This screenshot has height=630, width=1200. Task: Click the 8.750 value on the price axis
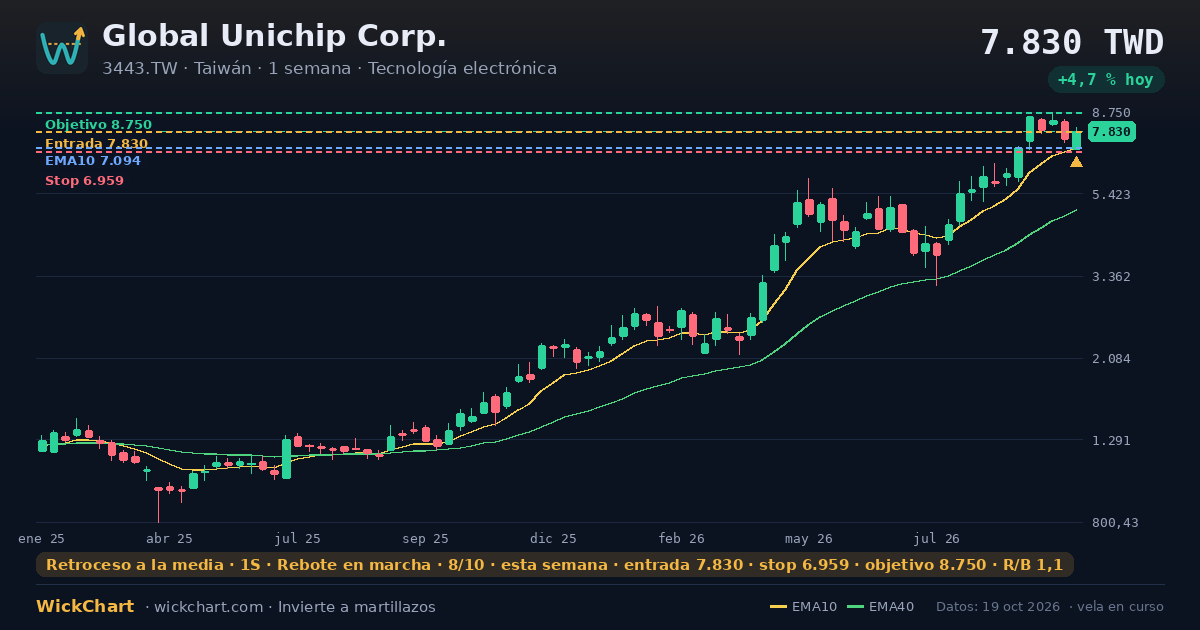1111,113
